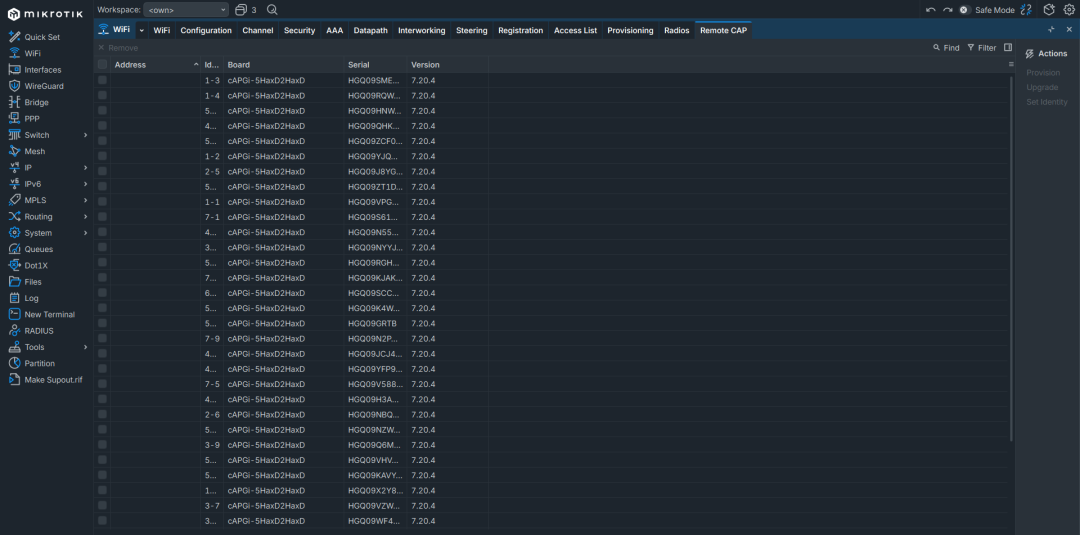1080x535 pixels.
Task: Sort by the Address column header
Action: point(156,65)
